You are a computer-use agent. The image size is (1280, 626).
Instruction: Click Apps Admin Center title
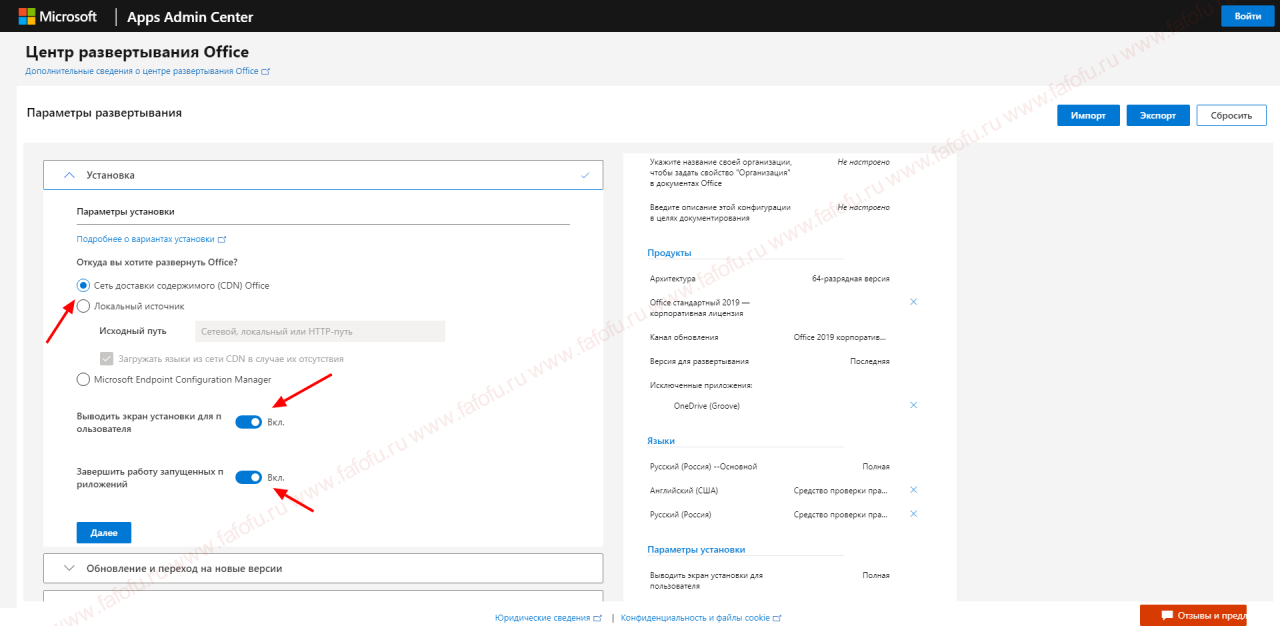[x=191, y=17]
